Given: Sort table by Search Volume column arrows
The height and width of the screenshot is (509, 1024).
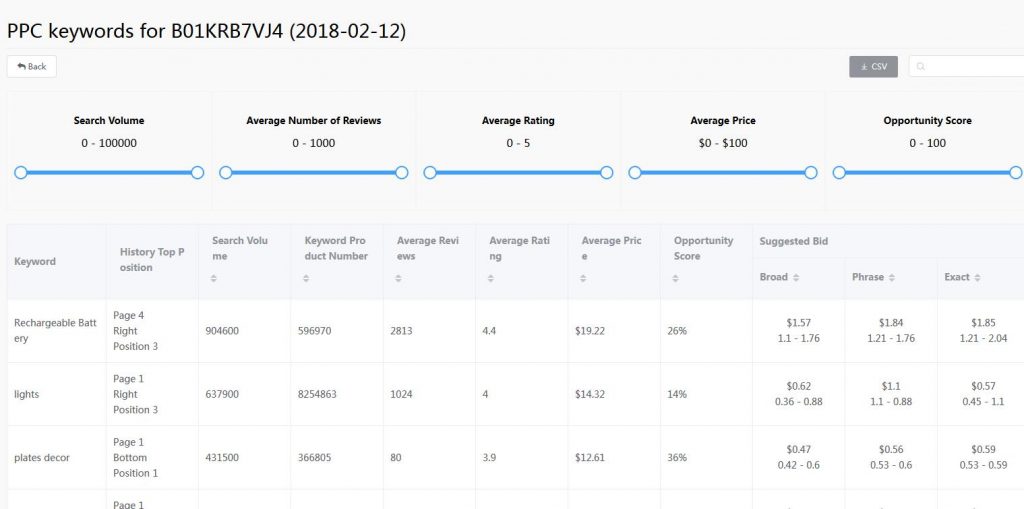Looking at the screenshot, I should coord(214,278).
